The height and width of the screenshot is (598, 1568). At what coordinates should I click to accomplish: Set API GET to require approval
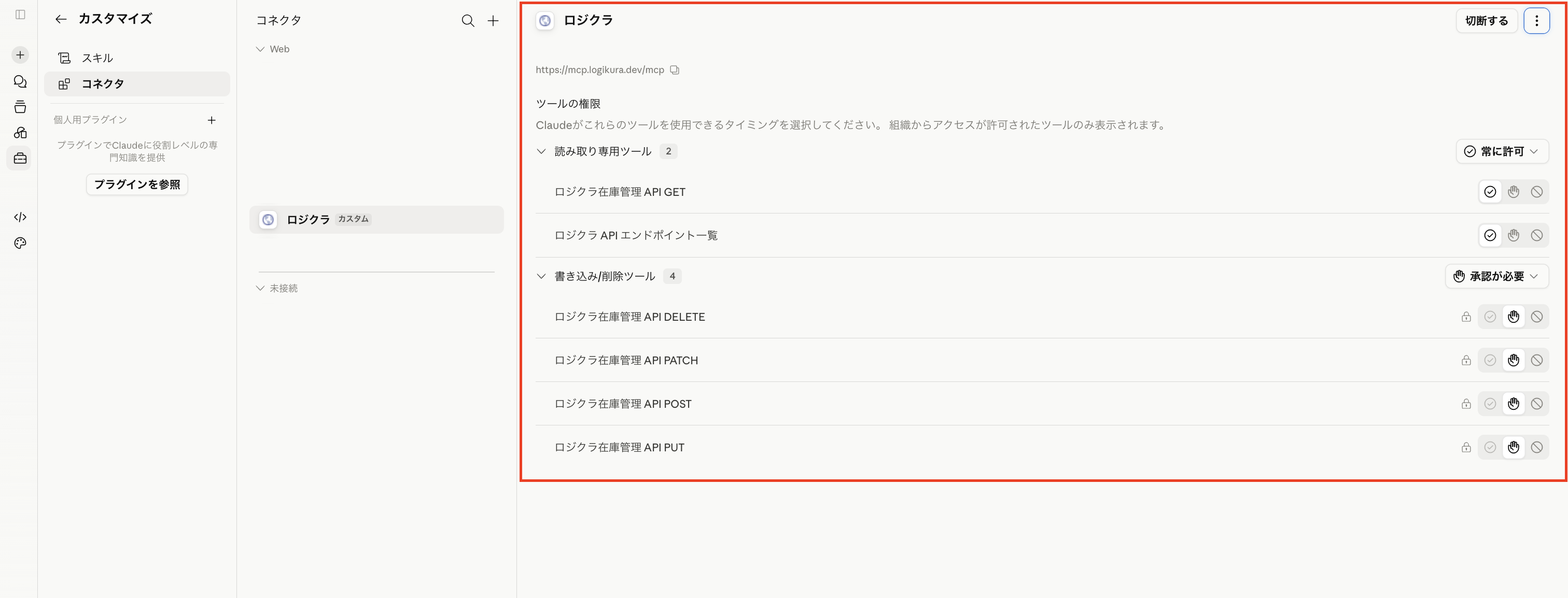(1514, 192)
